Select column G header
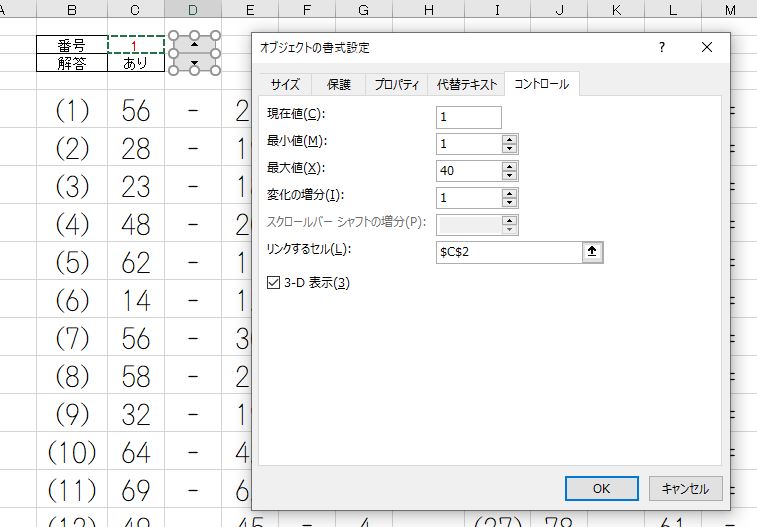 [x=364, y=10]
